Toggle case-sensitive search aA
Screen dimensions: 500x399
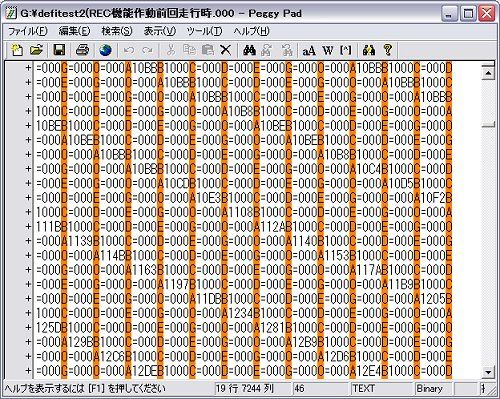click(309, 51)
